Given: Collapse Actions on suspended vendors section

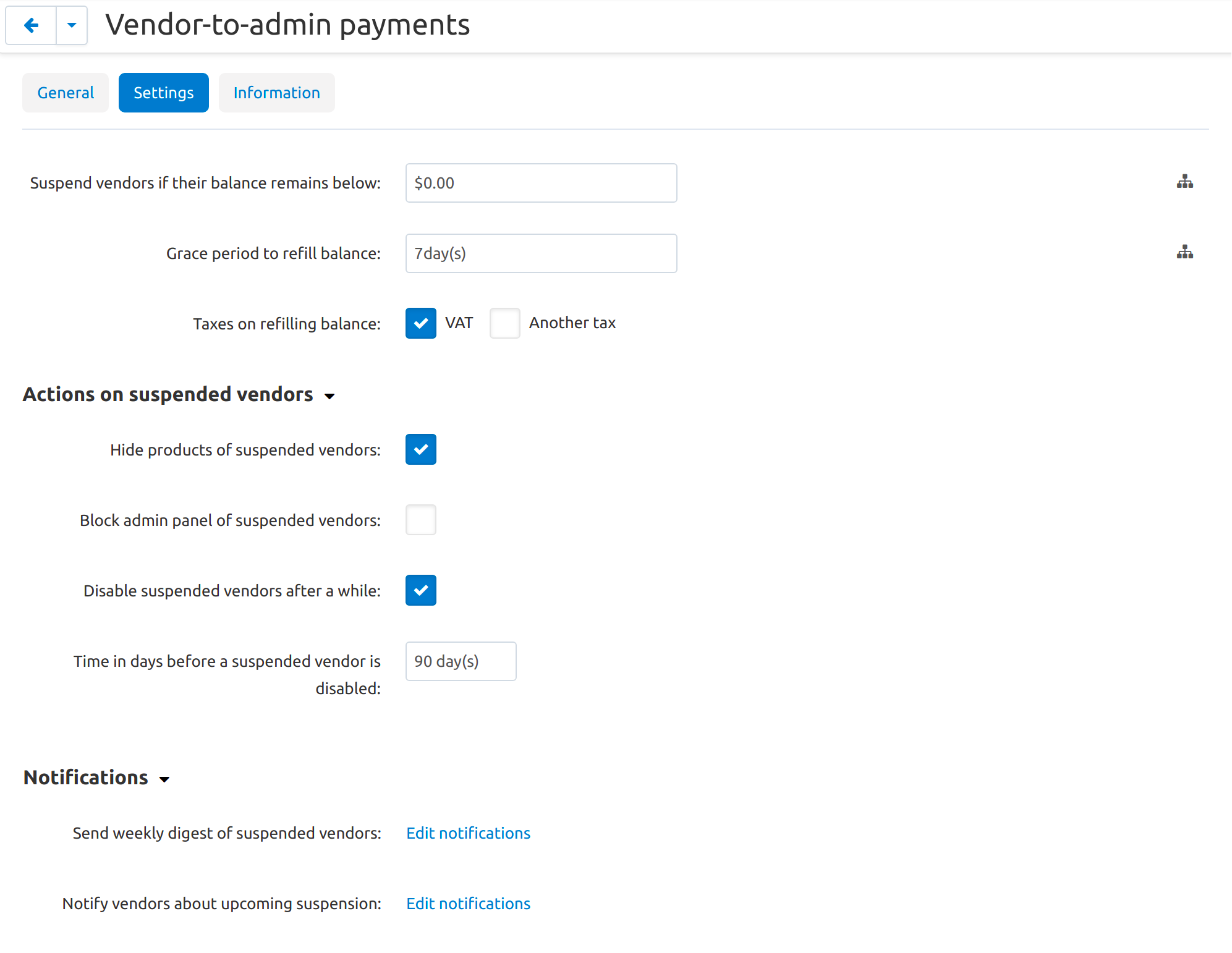Looking at the screenshot, I should click(x=179, y=394).
